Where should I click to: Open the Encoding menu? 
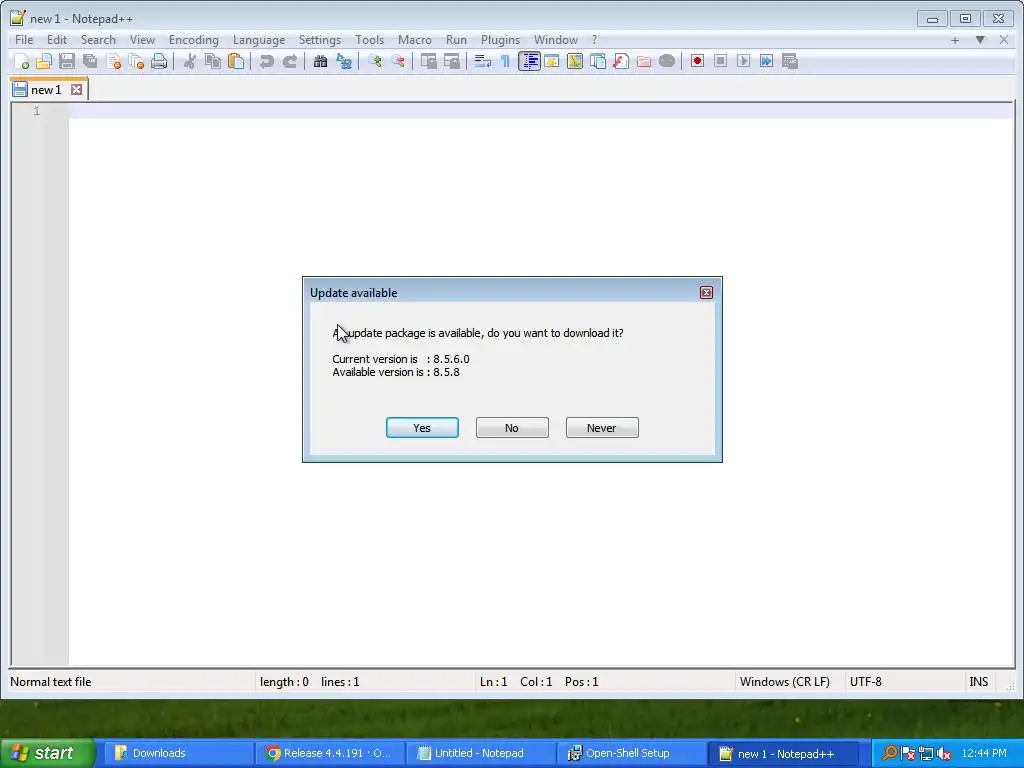pos(194,40)
